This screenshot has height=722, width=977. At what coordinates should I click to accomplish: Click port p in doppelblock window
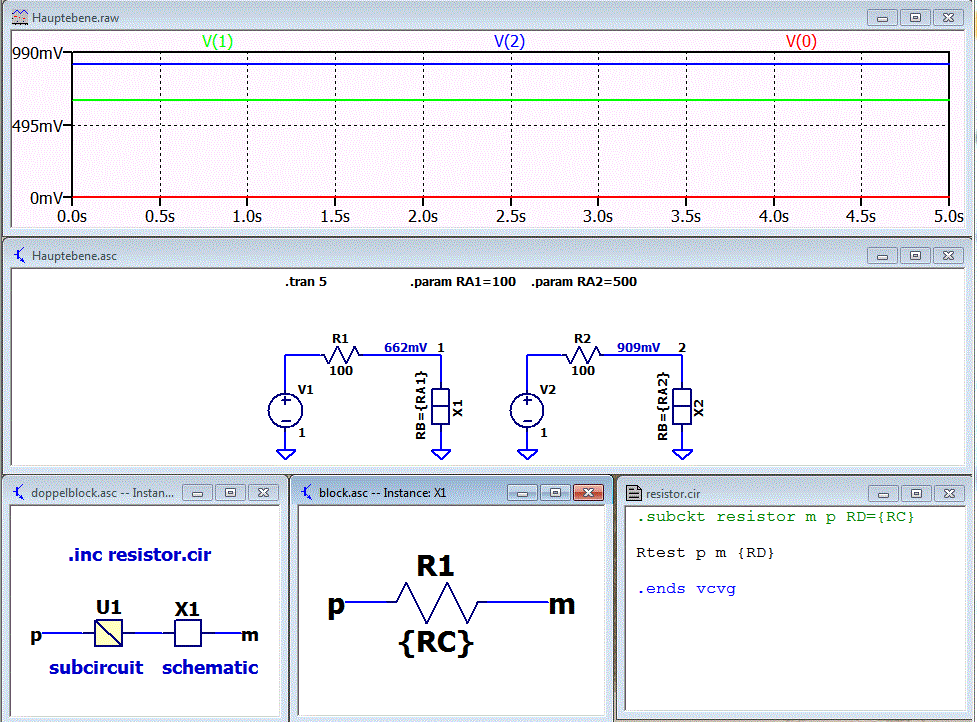[36, 635]
